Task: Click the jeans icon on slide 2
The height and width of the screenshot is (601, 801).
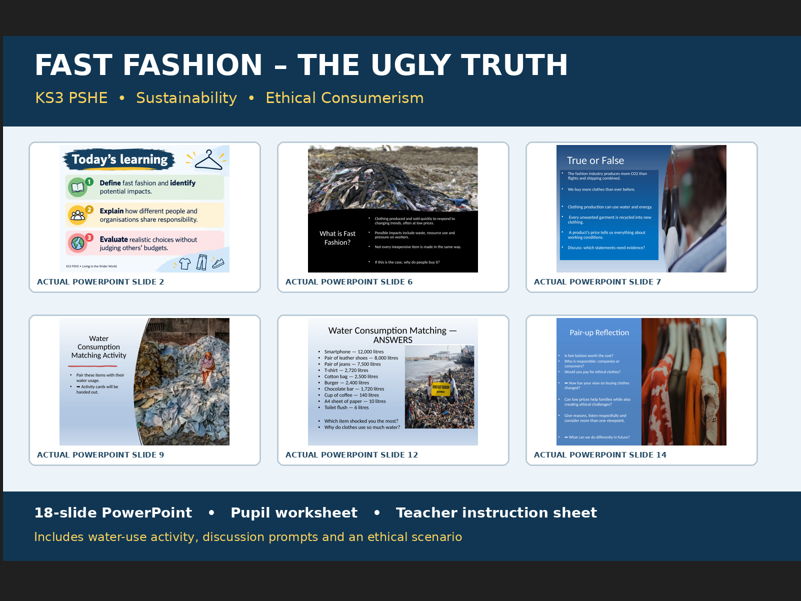Action: pos(202,262)
